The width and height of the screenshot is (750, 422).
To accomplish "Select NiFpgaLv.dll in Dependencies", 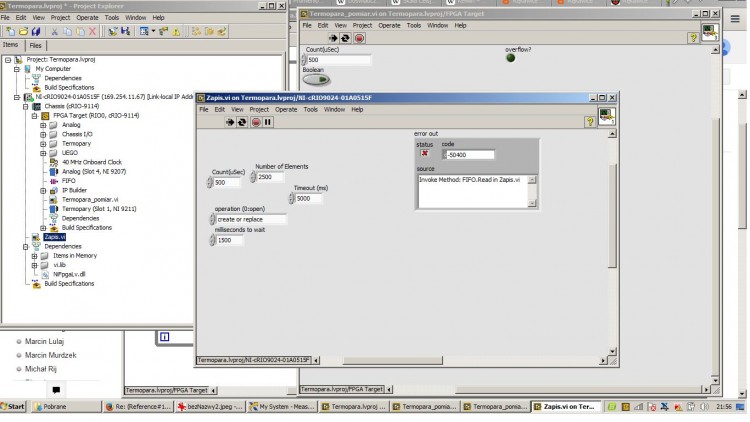I will (x=69, y=274).
